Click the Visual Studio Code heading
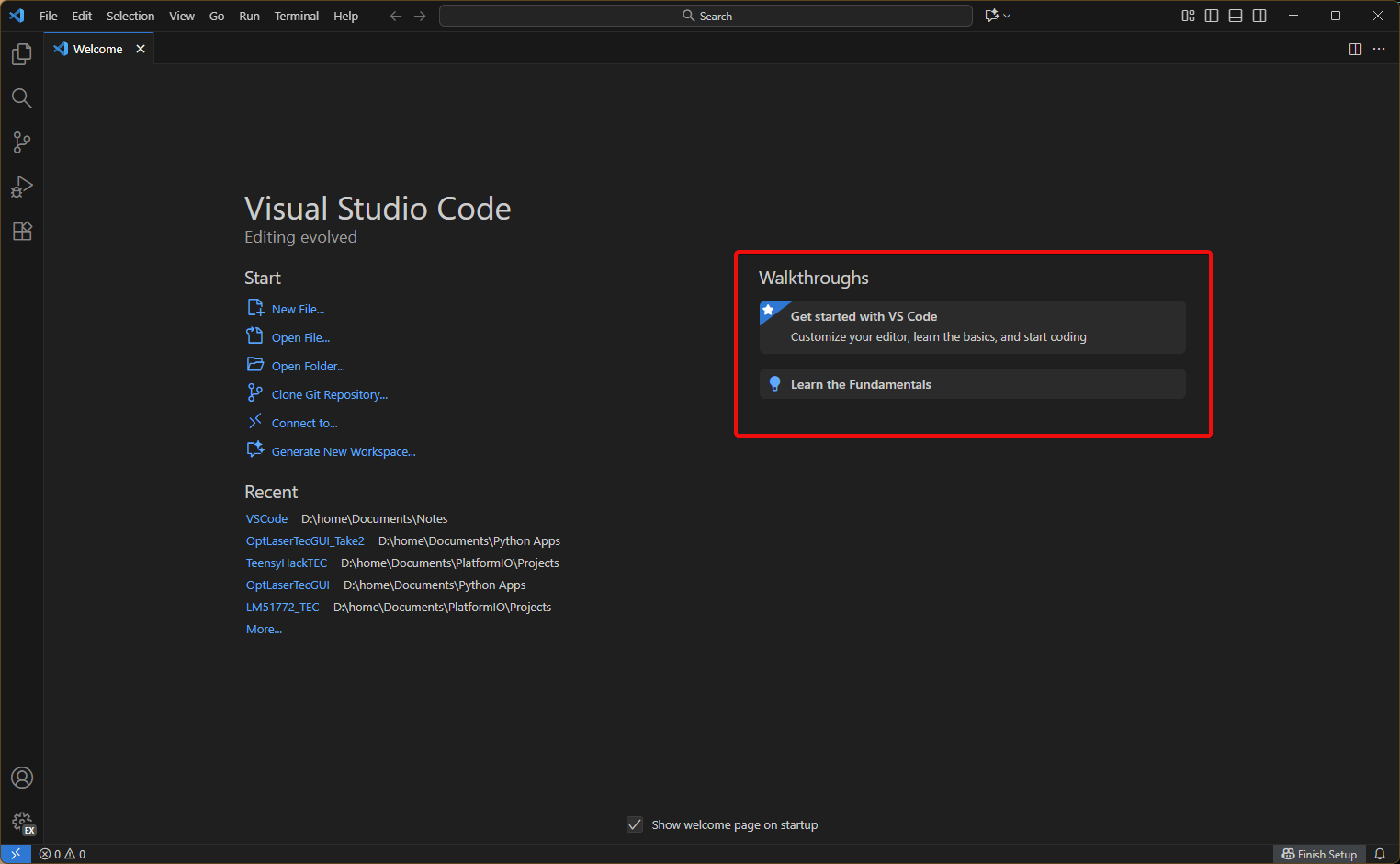This screenshot has height=864, width=1400. [x=378, y=209]
